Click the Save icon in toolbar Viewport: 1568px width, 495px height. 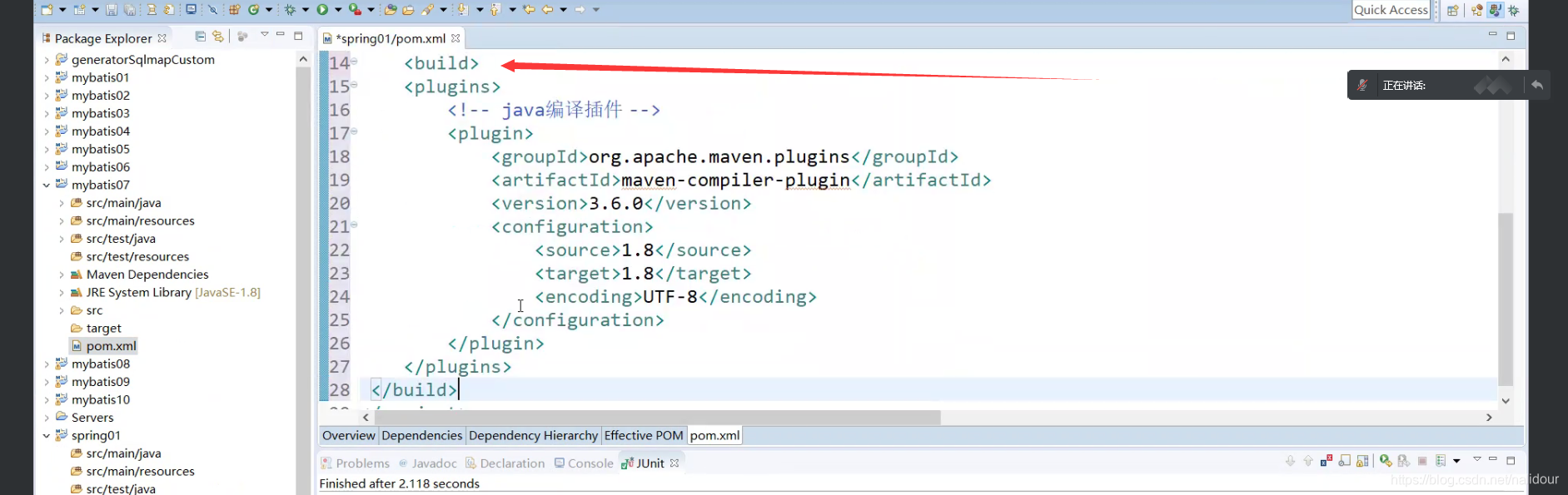(112, 10)
